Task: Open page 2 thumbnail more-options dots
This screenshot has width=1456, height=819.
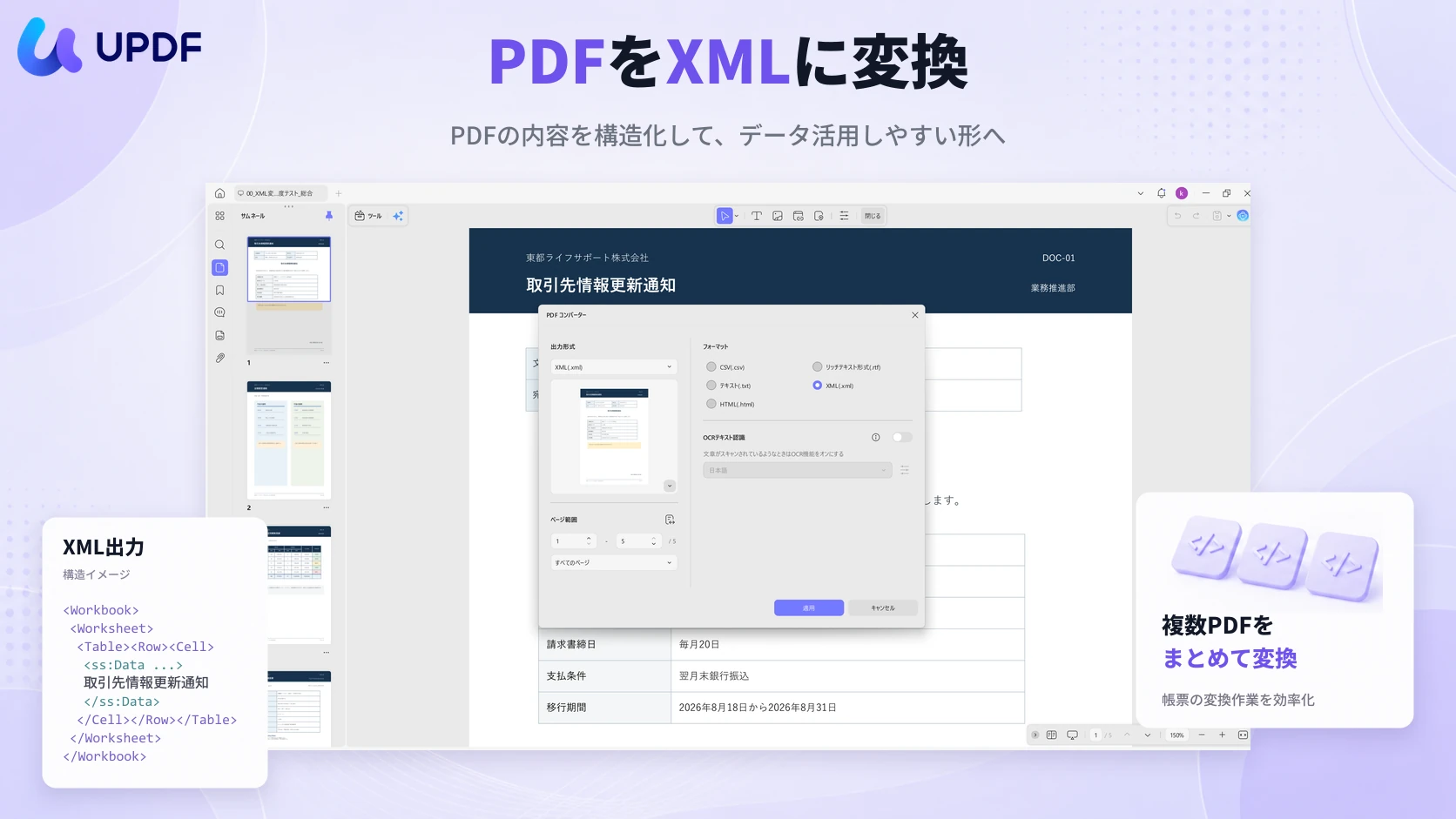Action: click(x=327, y=507)
